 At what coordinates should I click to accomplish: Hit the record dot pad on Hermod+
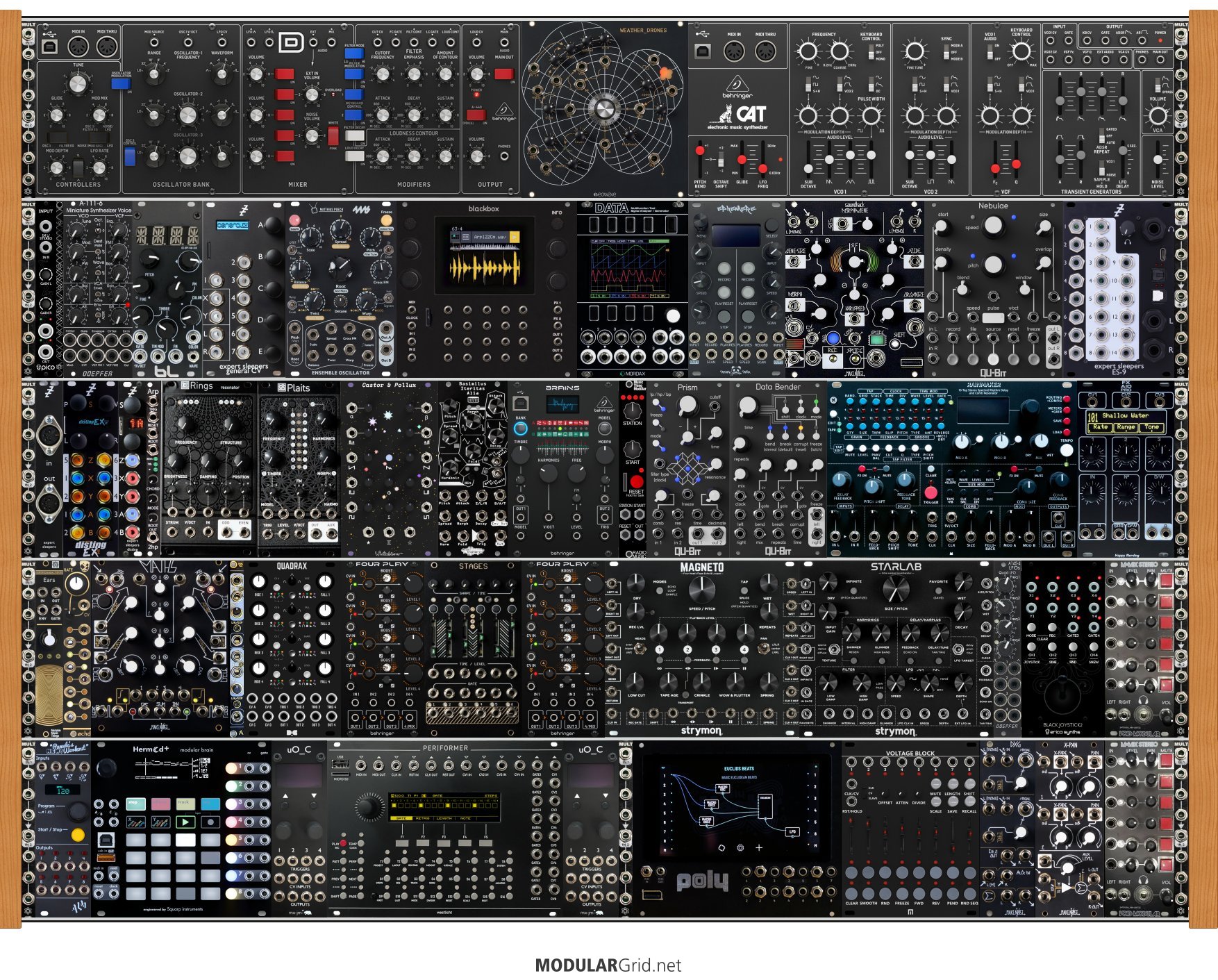[210, 822]
